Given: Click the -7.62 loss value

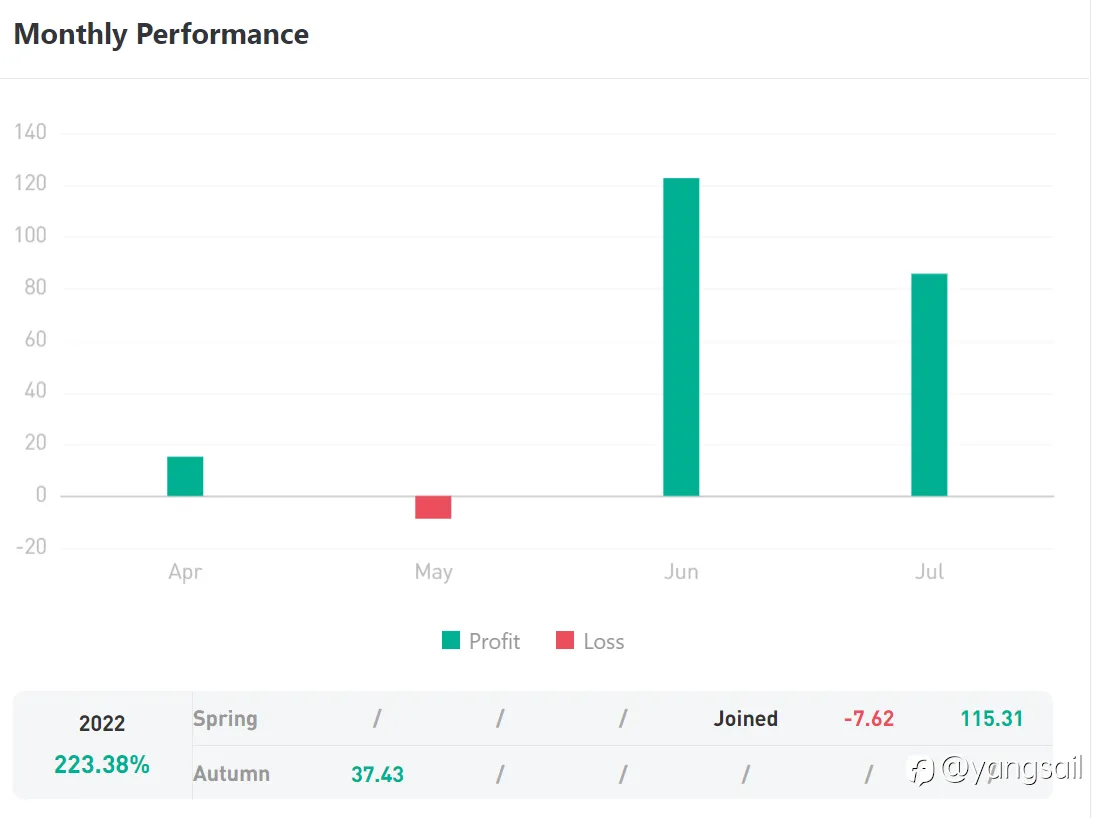Looking at the screenshot, I should pos(868,719).
